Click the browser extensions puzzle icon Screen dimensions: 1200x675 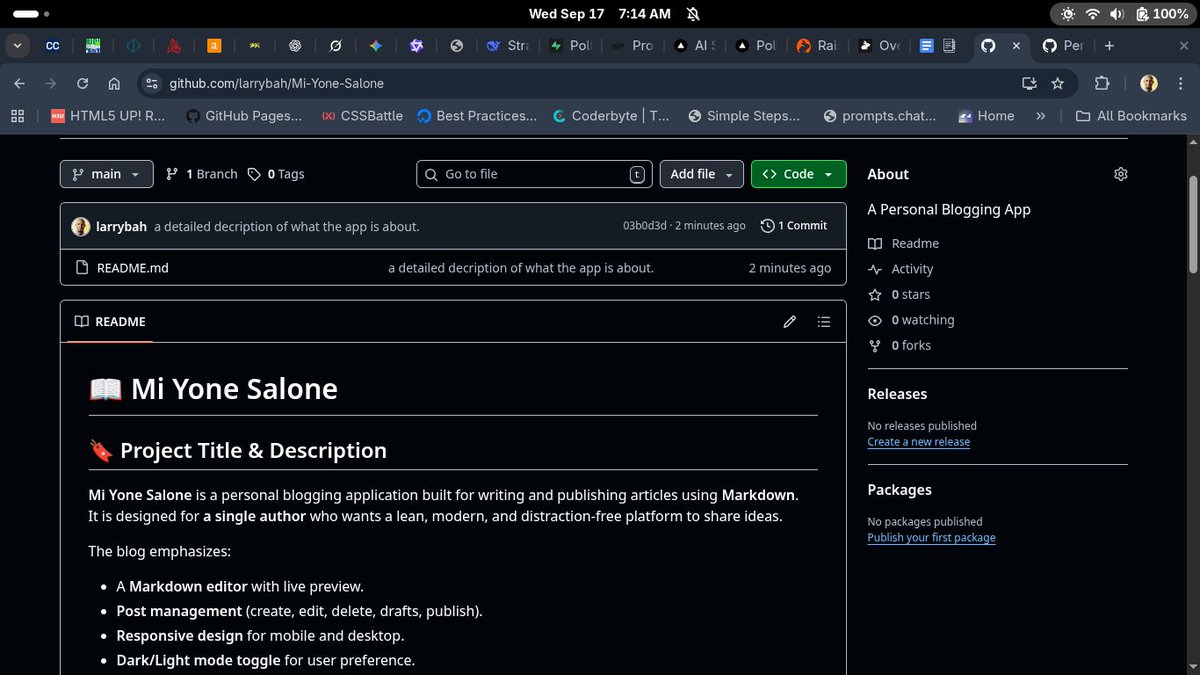[1101, 83]
